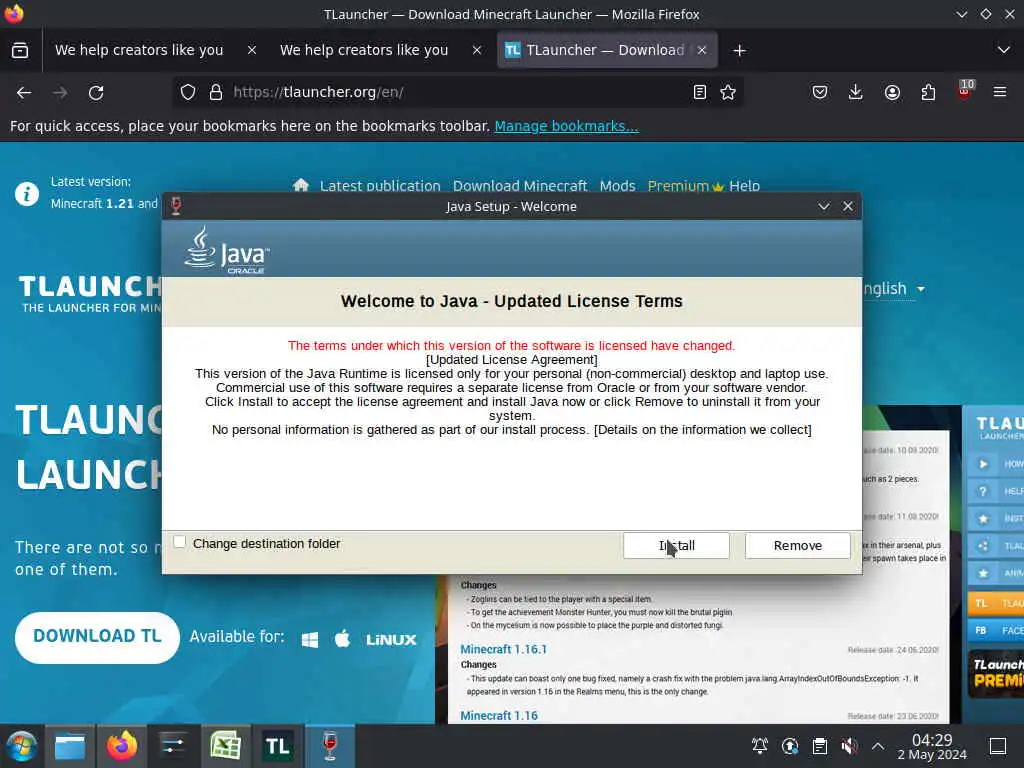Click the TL sidebar item on the right
This screenshot has width=1024, height=768.
(x=995, y=603)
